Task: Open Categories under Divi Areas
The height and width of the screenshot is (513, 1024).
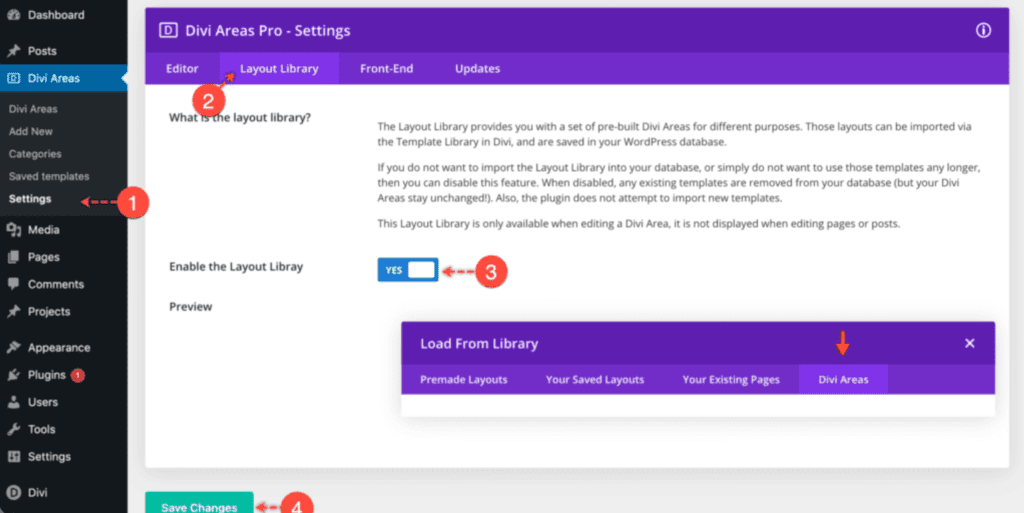Action: tap(35, 154)
